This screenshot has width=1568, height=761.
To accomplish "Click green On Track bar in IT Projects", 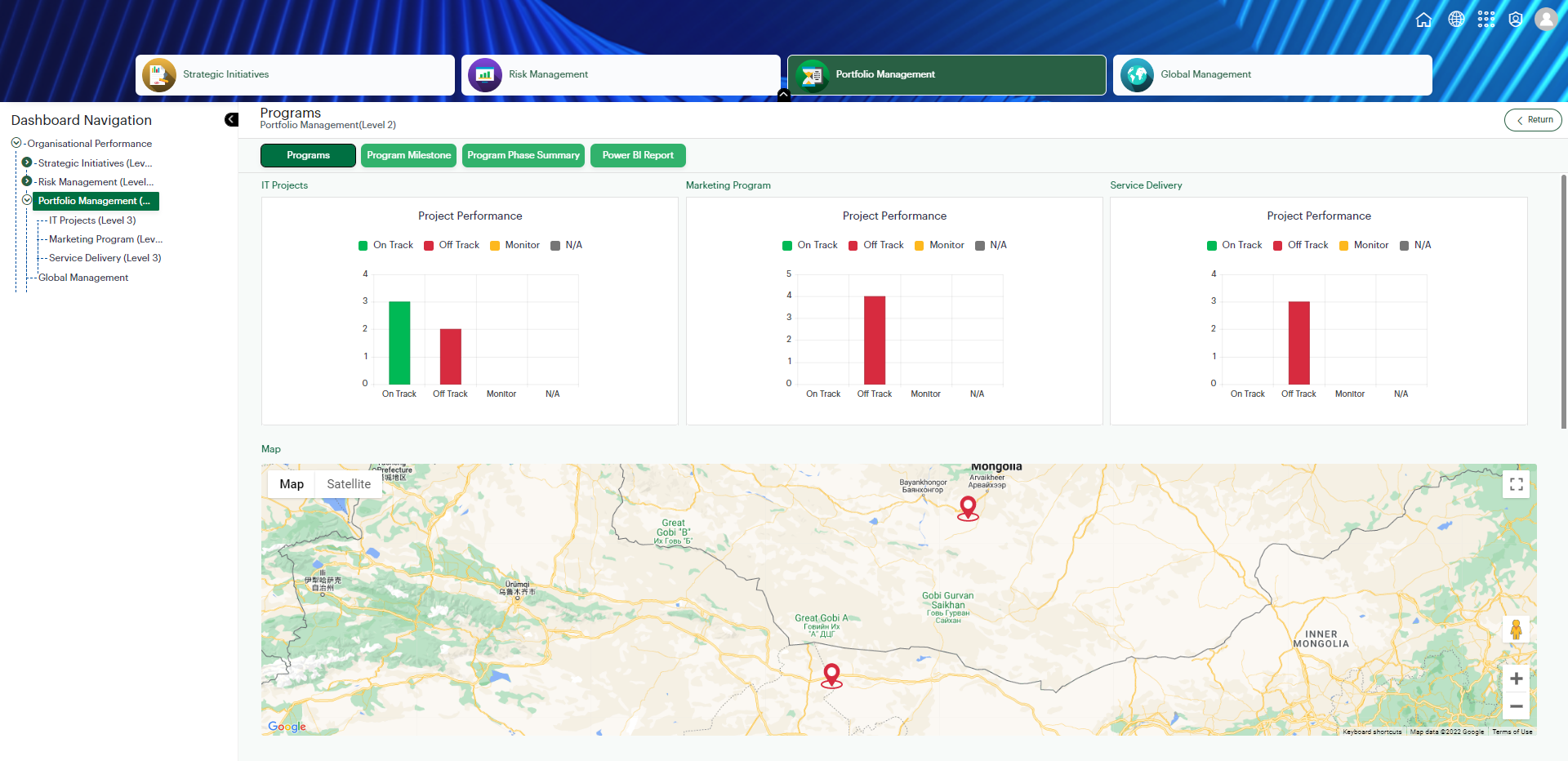I will pos(399,343).
